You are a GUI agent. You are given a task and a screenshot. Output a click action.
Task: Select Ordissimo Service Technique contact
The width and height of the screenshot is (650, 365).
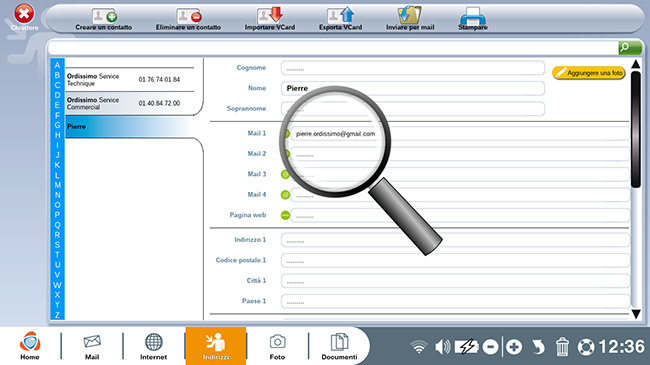pos(130,80)
